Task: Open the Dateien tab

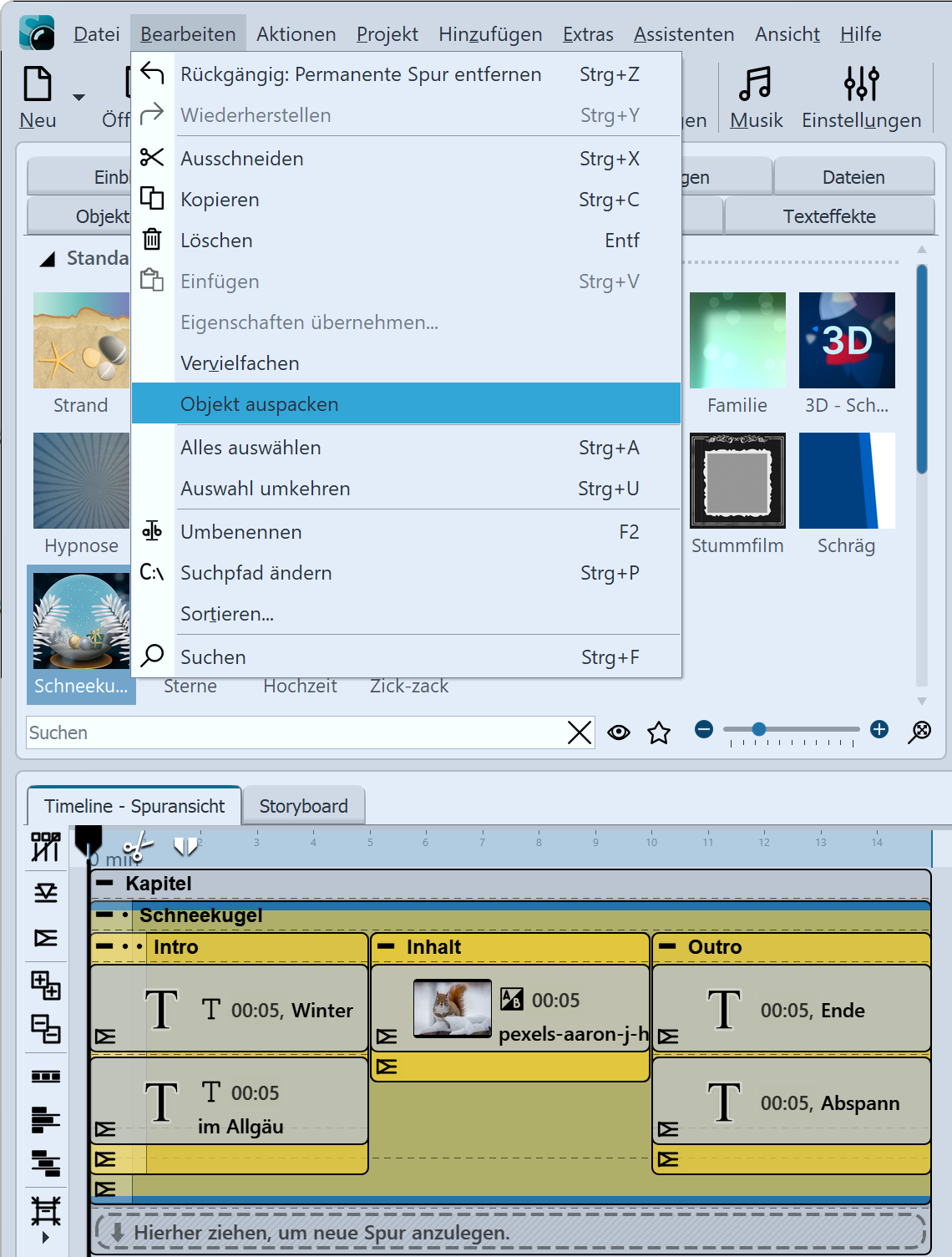Action: (x=853, y=177)
